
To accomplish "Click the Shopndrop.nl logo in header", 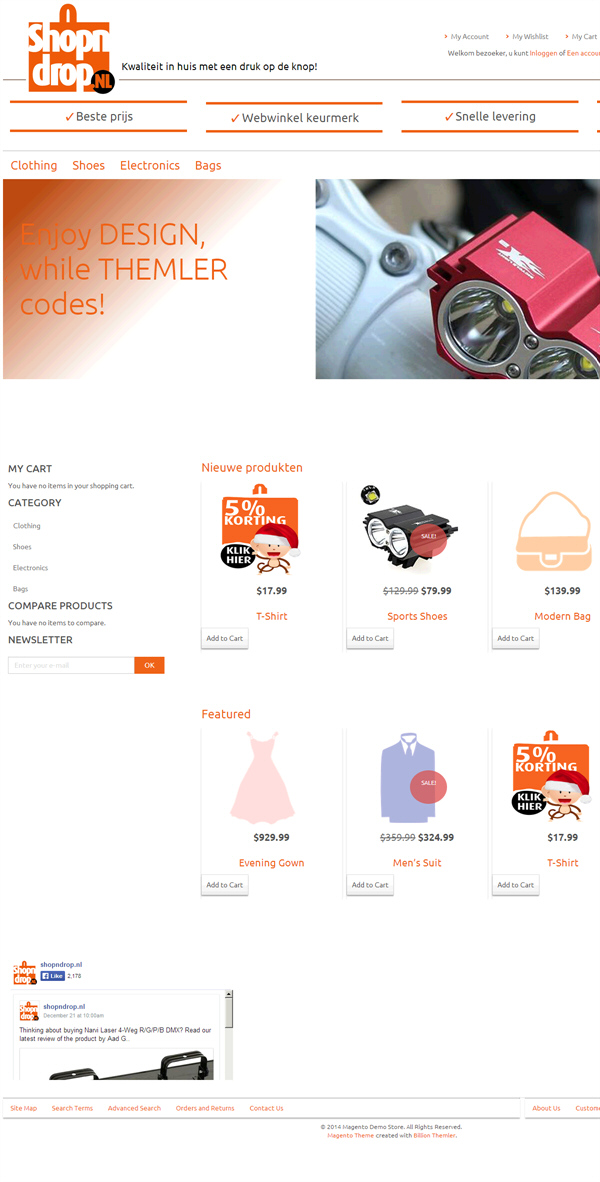I will 71,49.
